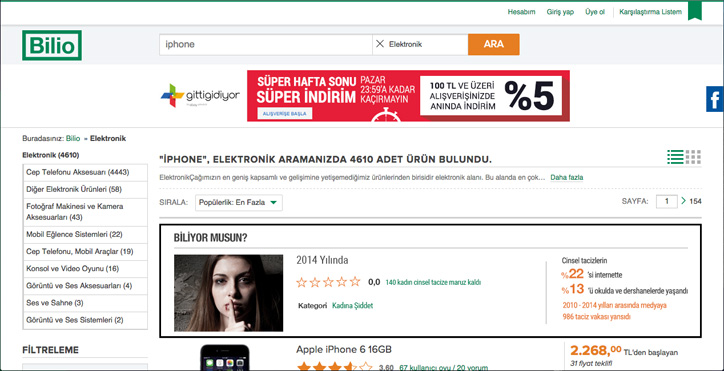The height and width of the screenshot is (371, 724).
Task: Click 140 kadın cinsel tacize maruz kaldı
Action: 433,282
